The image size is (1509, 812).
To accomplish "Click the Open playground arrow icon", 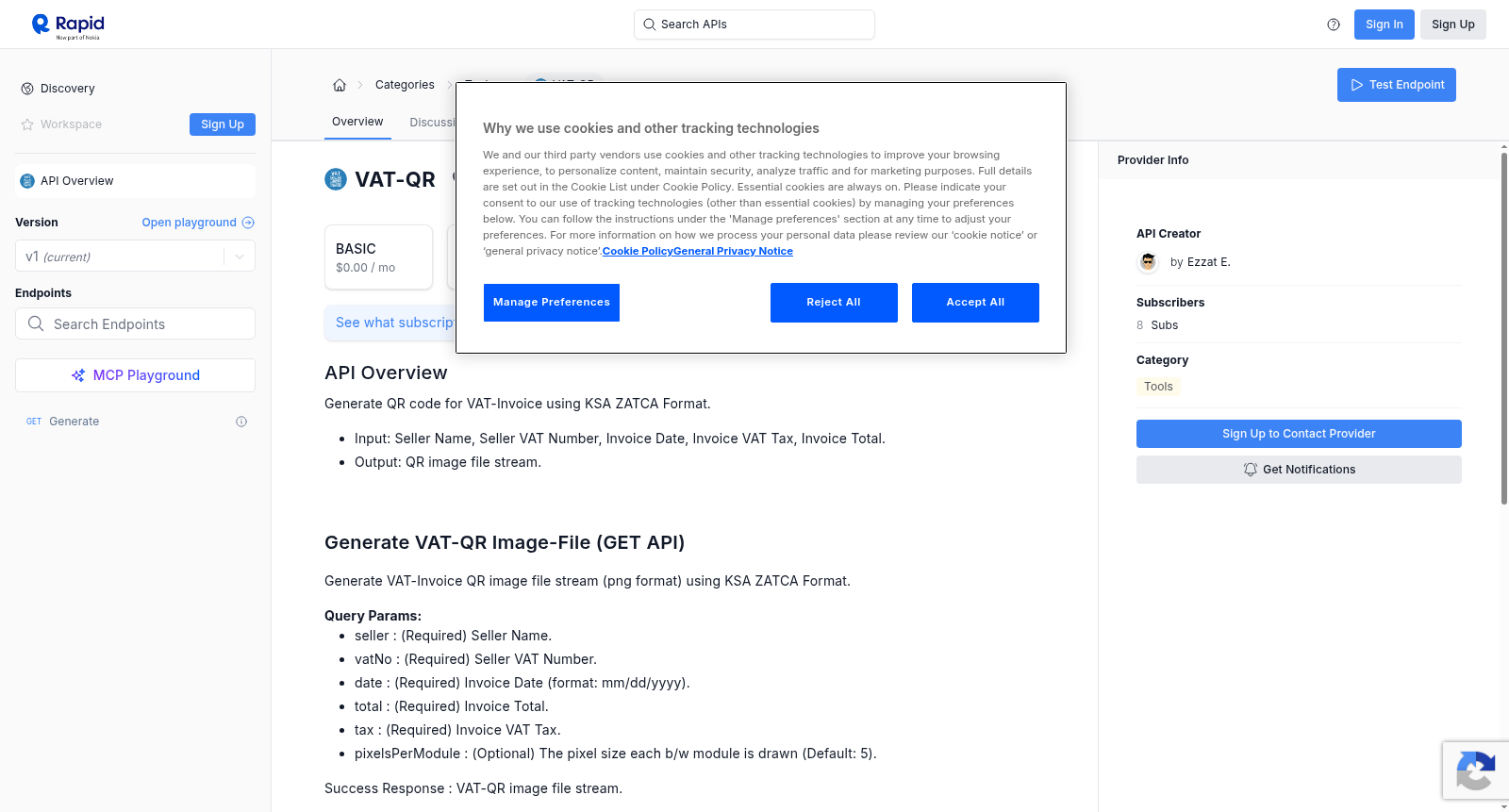I will tap(248, 223).
